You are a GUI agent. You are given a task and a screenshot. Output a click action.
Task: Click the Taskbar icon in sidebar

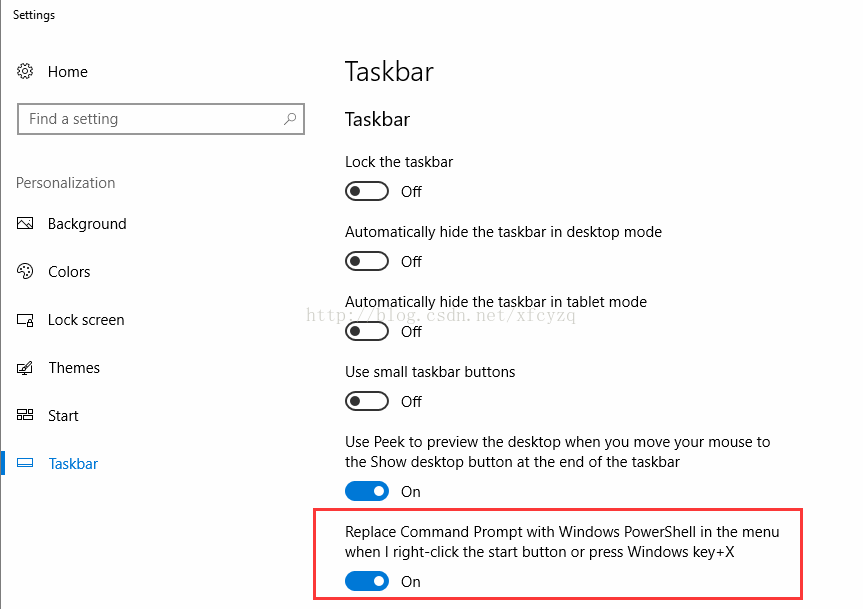click(26, 464)
